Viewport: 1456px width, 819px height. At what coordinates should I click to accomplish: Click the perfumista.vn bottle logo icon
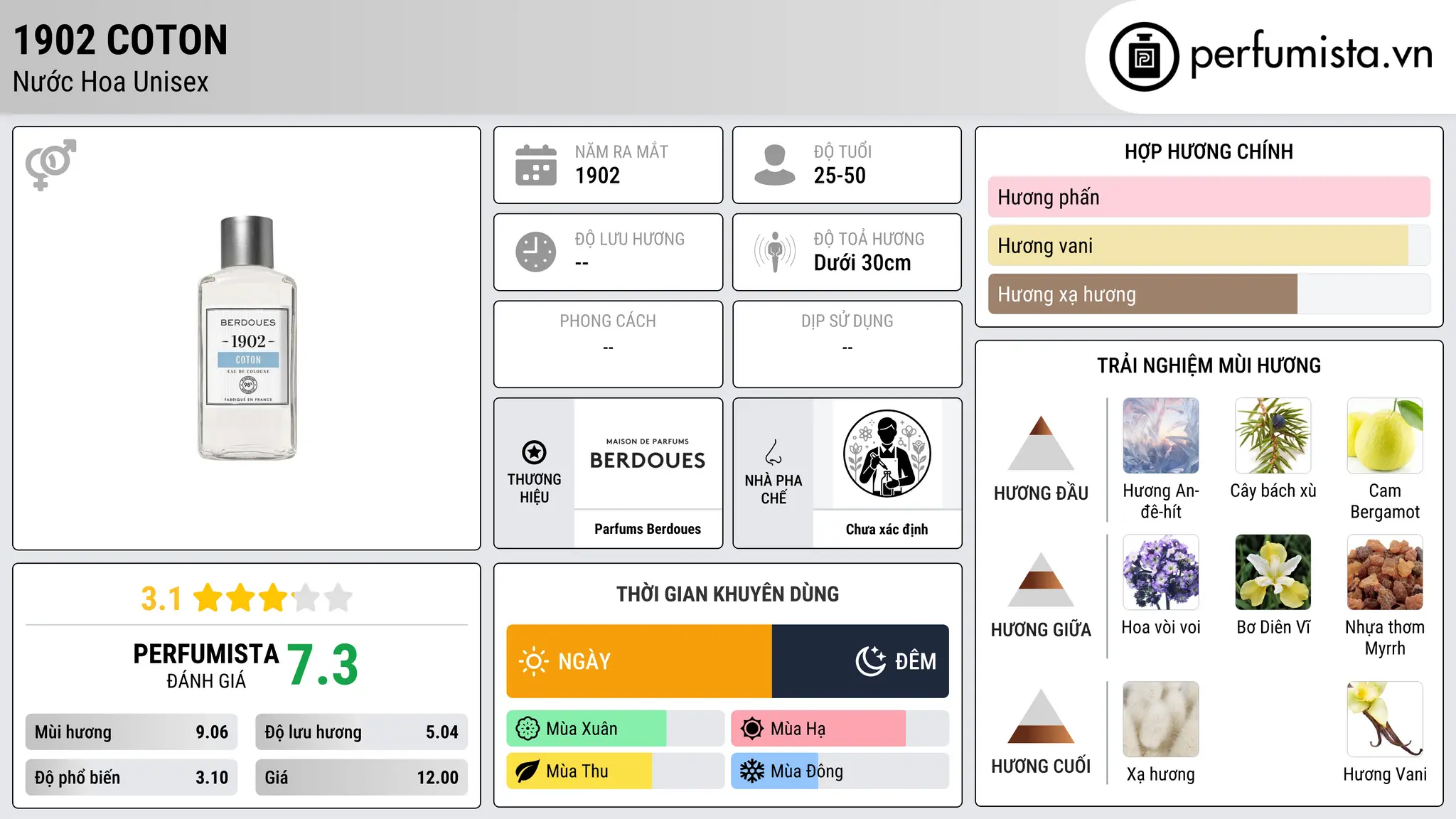click(x=1144, y=57)
